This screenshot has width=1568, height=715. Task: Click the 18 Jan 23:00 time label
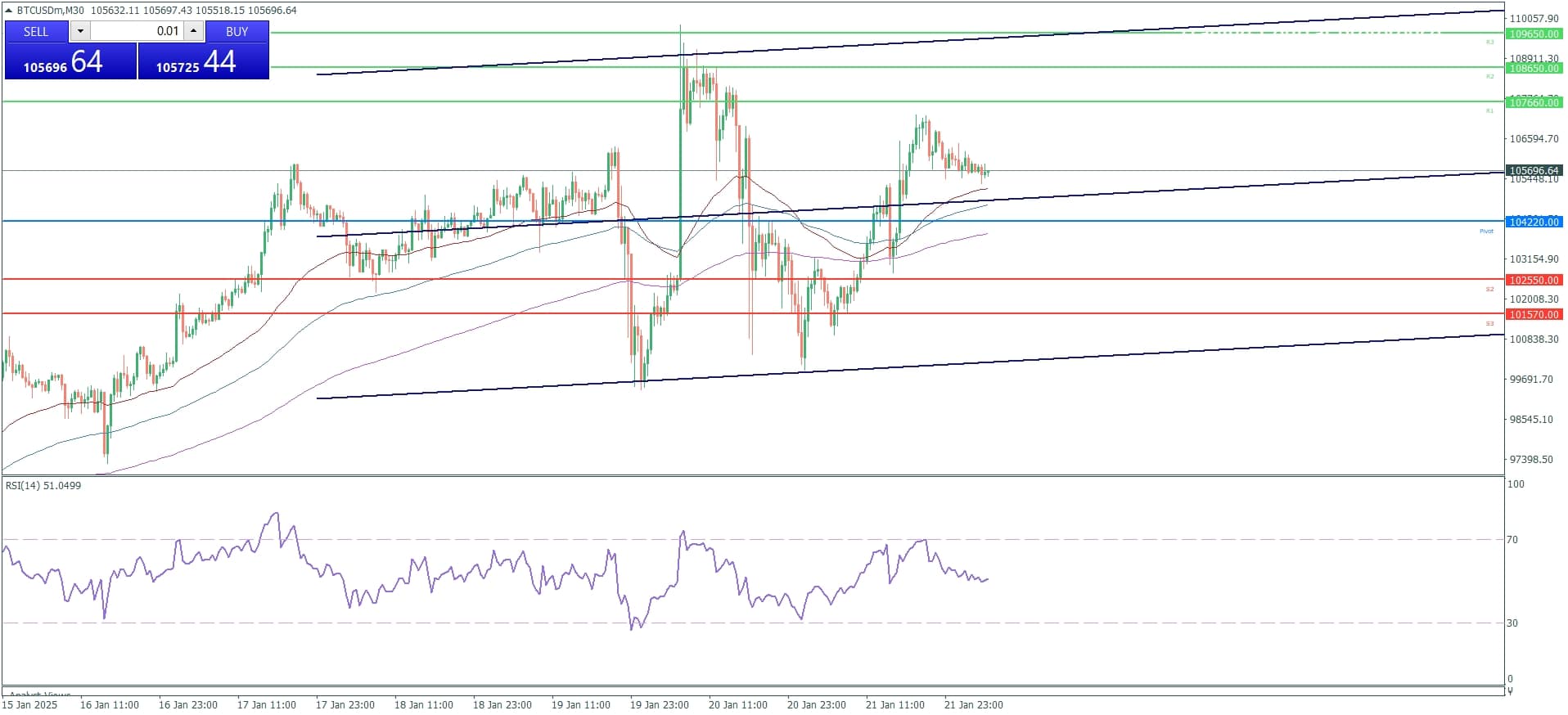pos(502,705)
